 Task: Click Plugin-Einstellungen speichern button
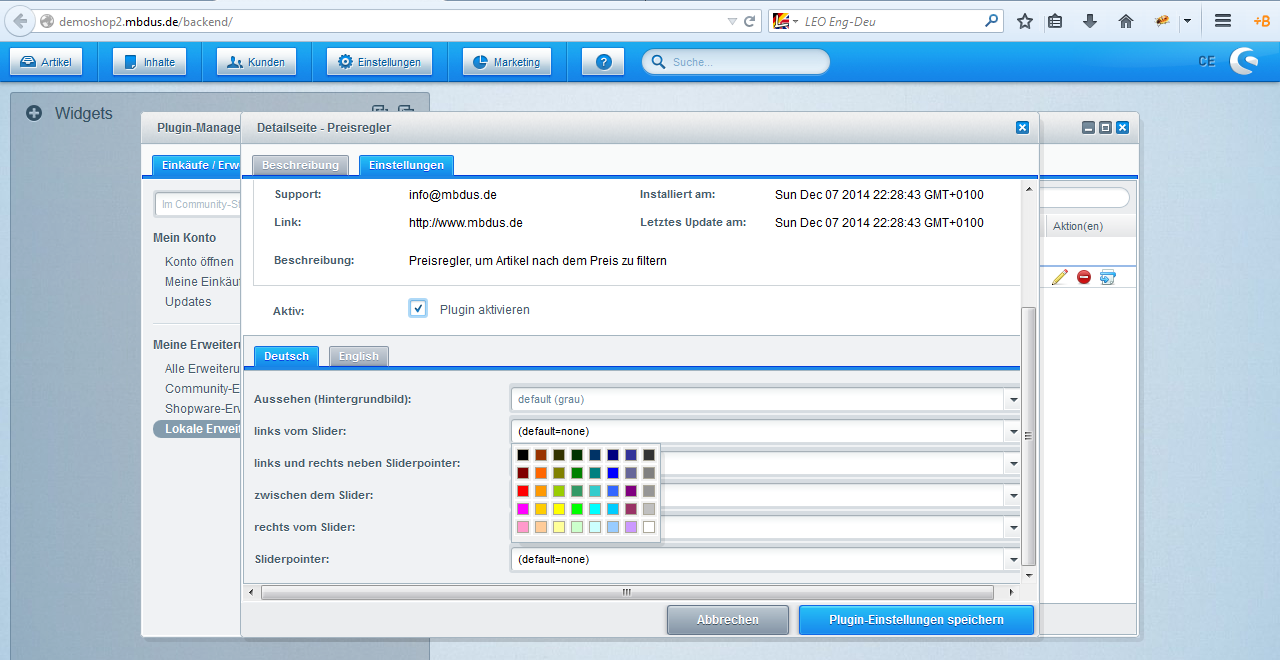click(916, 620)
